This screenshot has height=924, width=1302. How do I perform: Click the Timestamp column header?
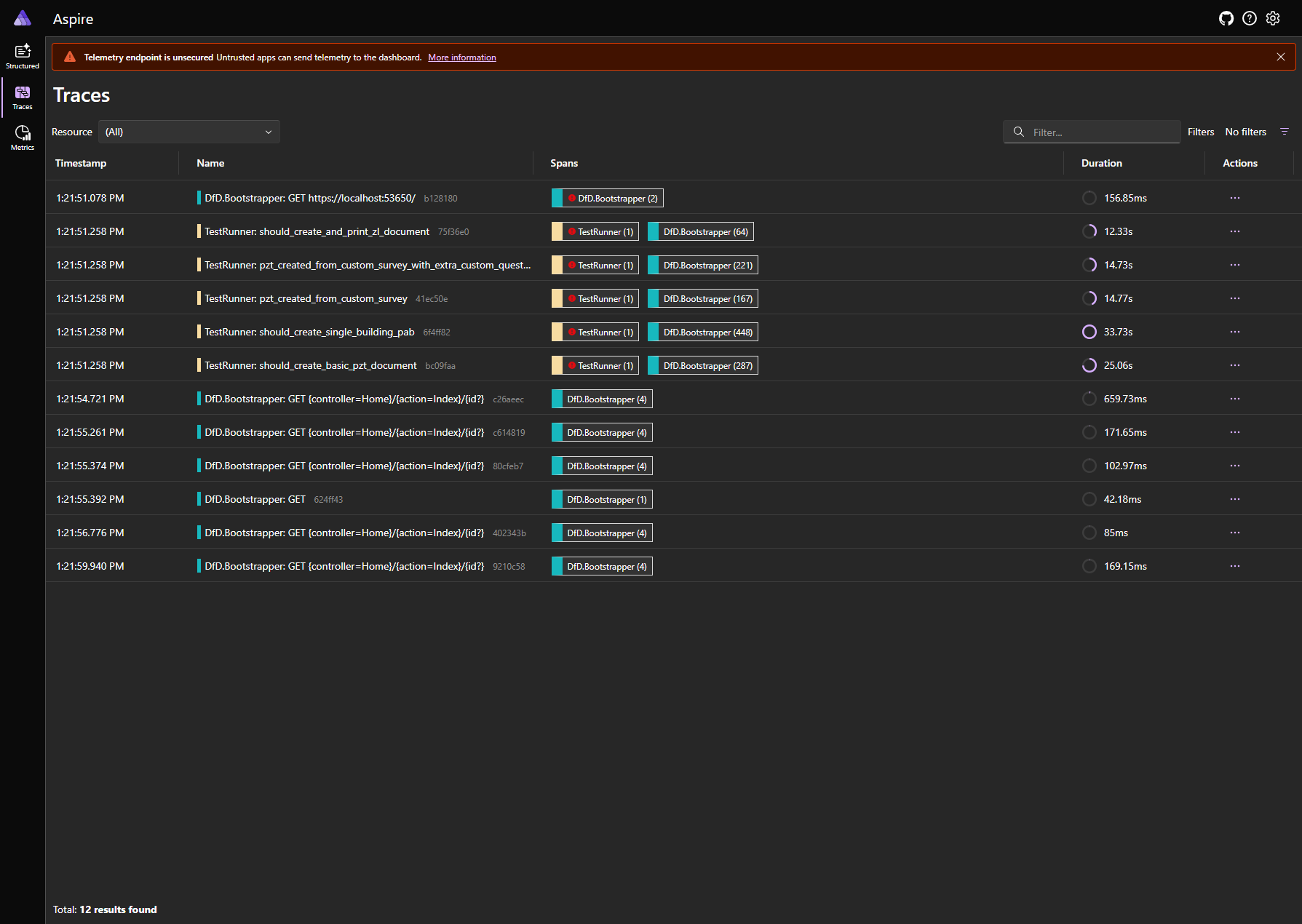[81, 163]
